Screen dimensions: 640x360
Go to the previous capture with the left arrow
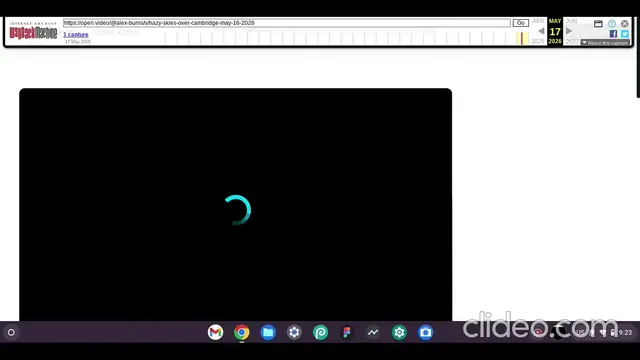541,31
